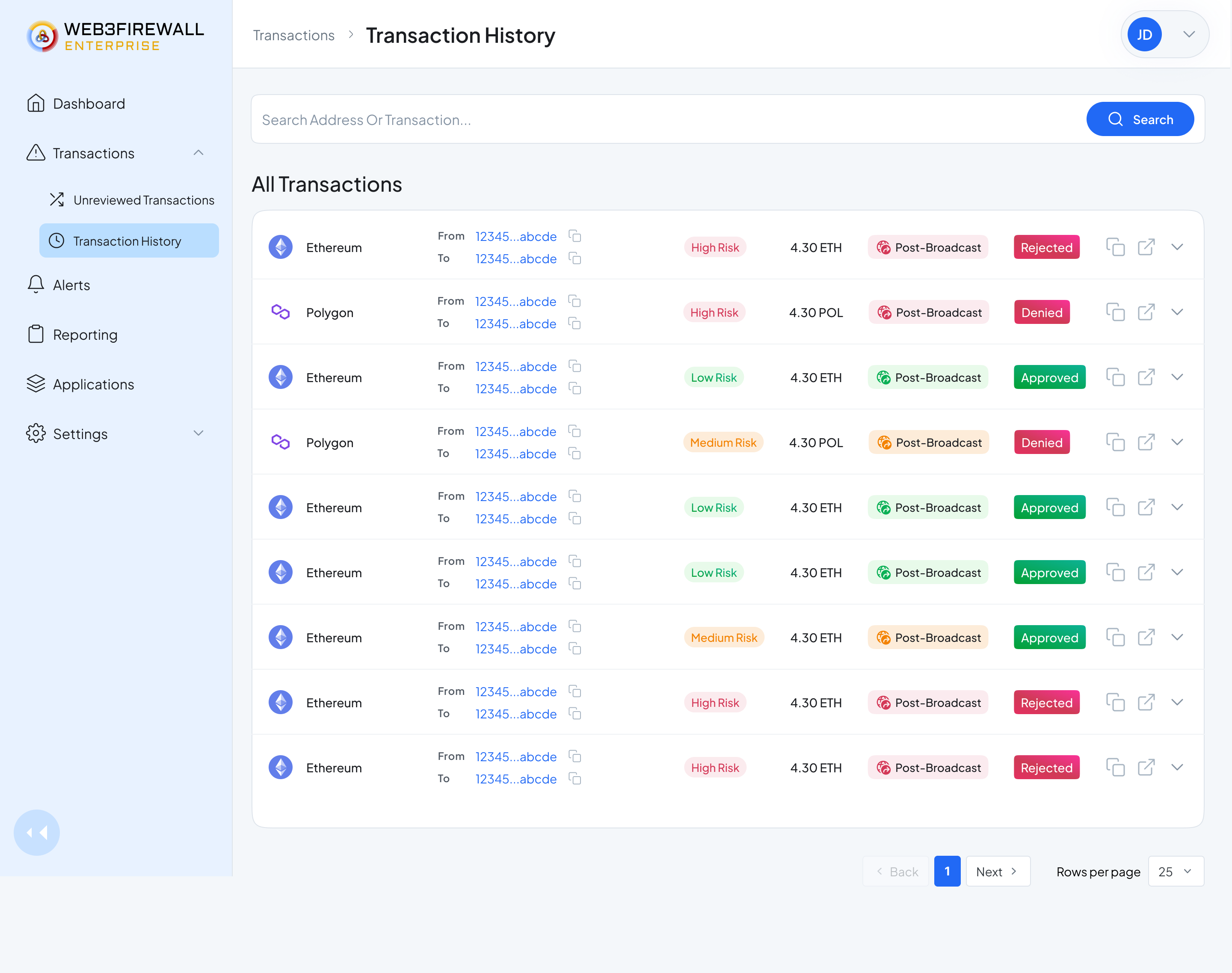Click Post-Broadcast tag in Polygon Medium Risk row
Viewport: 1232px width, 973px height.
[929, 442]
